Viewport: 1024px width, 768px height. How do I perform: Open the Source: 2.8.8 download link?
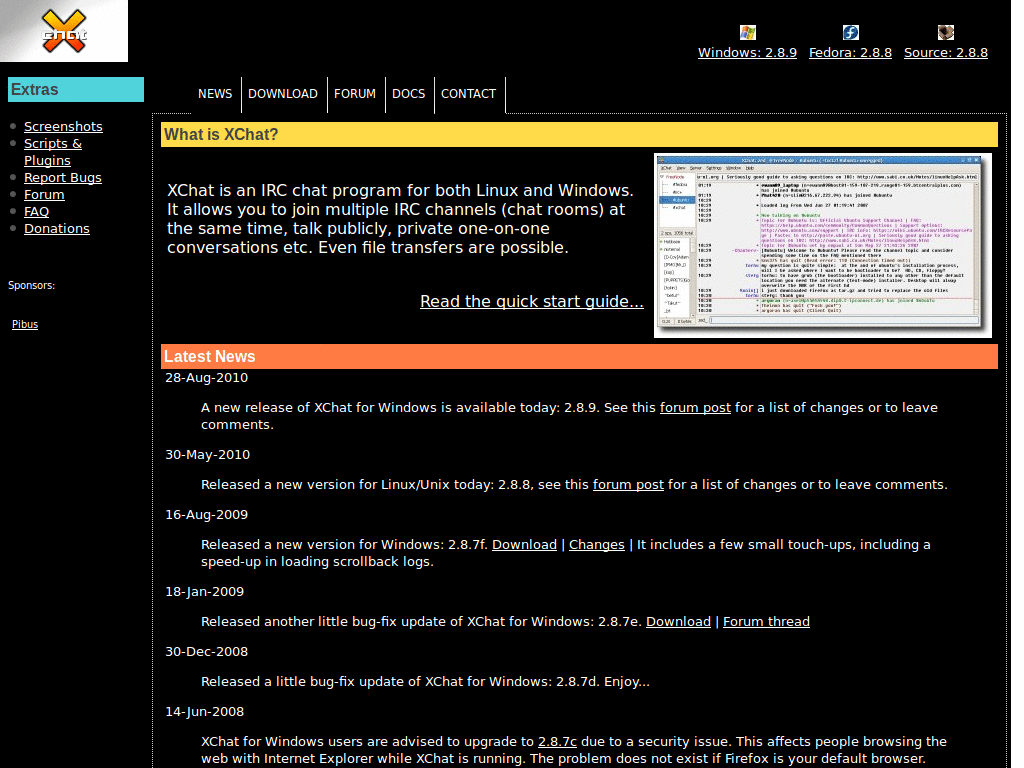coord(946,52)
